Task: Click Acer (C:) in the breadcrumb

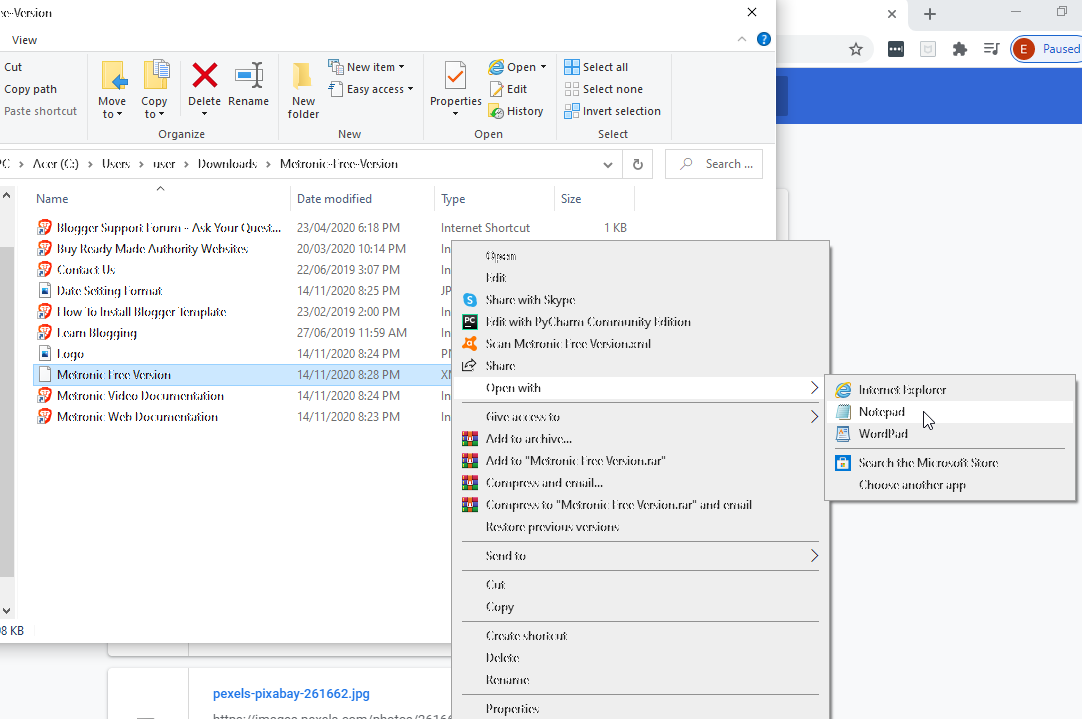Action: 56,164
